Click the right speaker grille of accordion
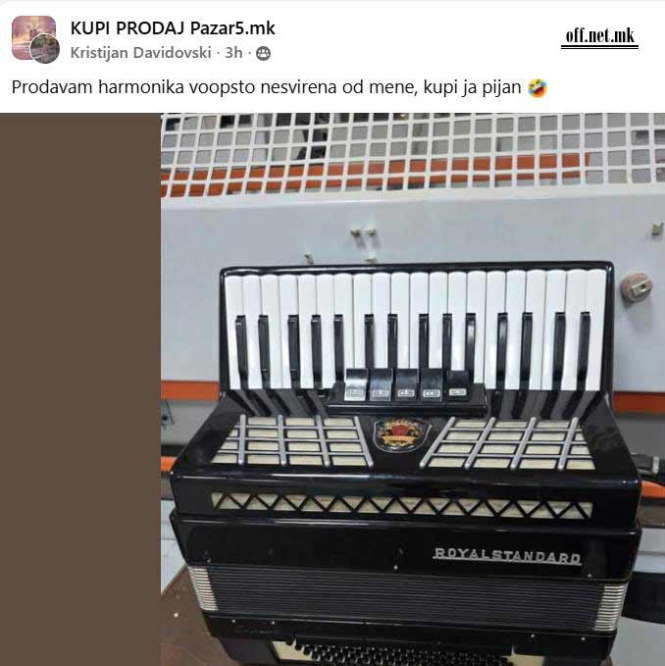This screenshot has height=666, width=665. [508, 443]
